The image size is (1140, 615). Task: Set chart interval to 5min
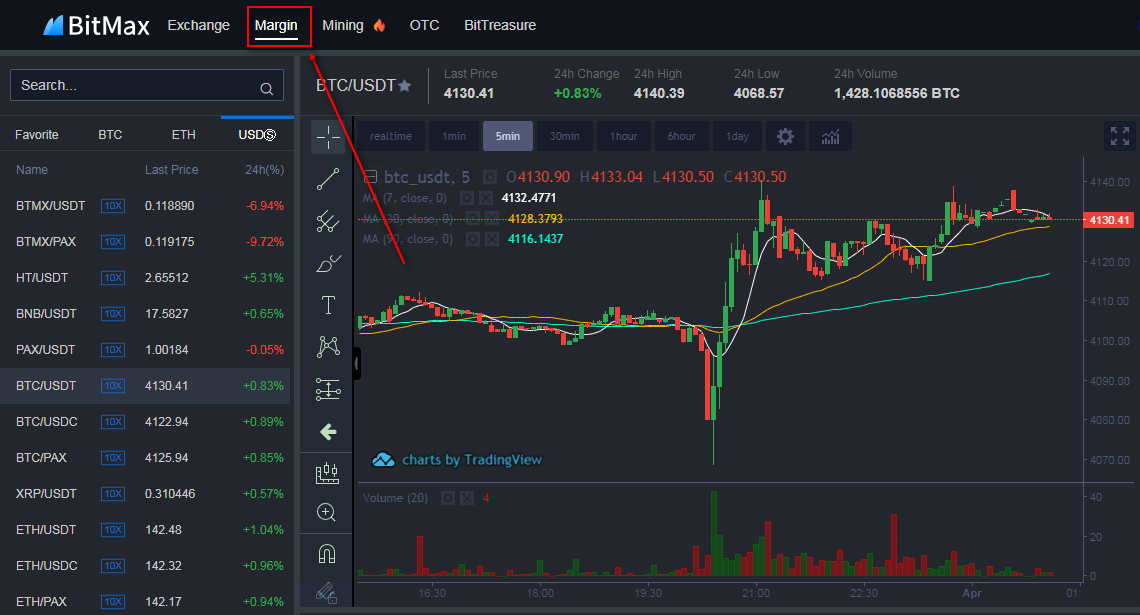(x=507, y=137)
